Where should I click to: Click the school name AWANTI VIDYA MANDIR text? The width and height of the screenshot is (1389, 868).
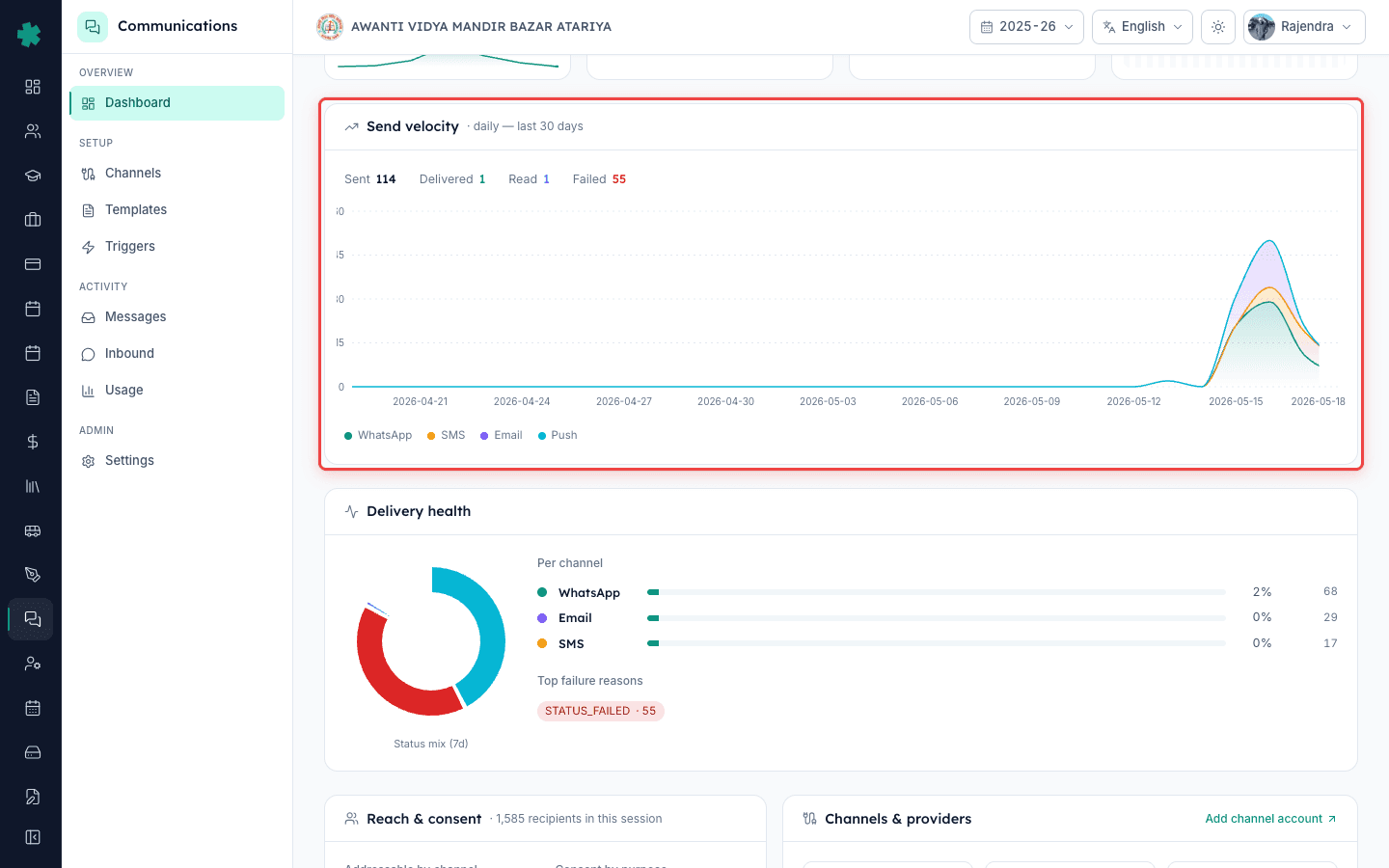click(481, 27)
